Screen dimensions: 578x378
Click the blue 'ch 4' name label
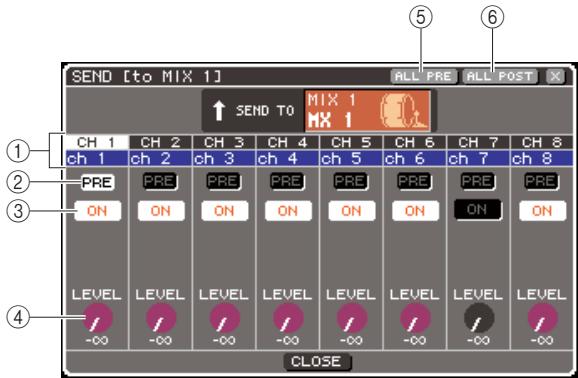click(x=288, y=159)
